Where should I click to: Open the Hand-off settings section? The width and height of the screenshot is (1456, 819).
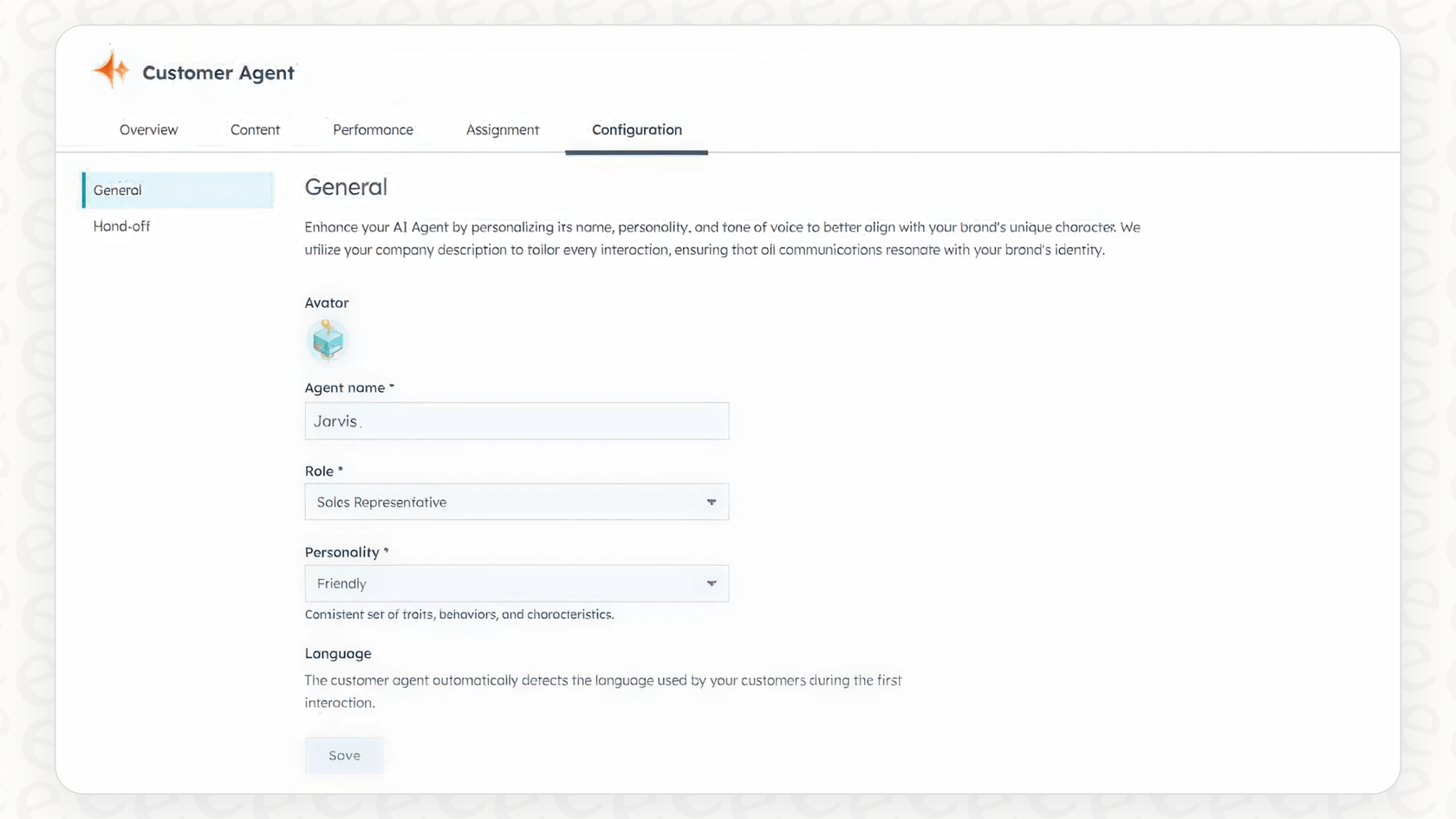[x=121, y=226]
